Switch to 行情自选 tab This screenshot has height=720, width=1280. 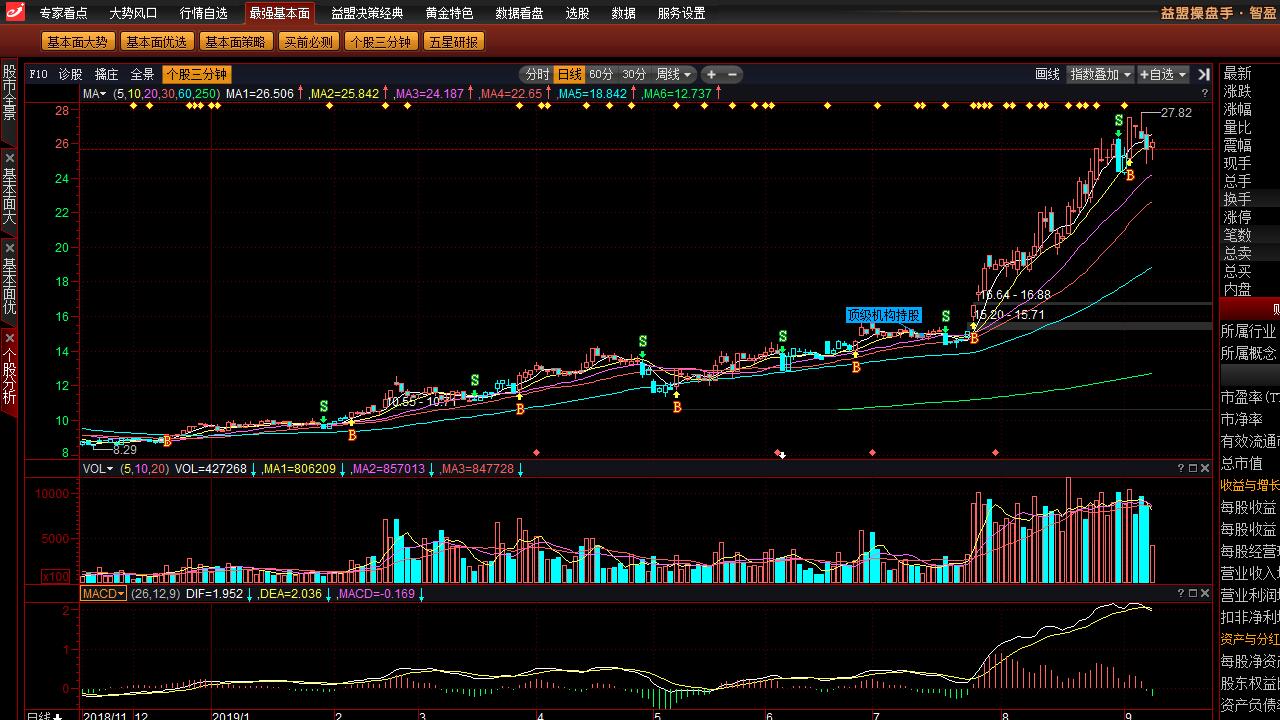click(204, 13)
